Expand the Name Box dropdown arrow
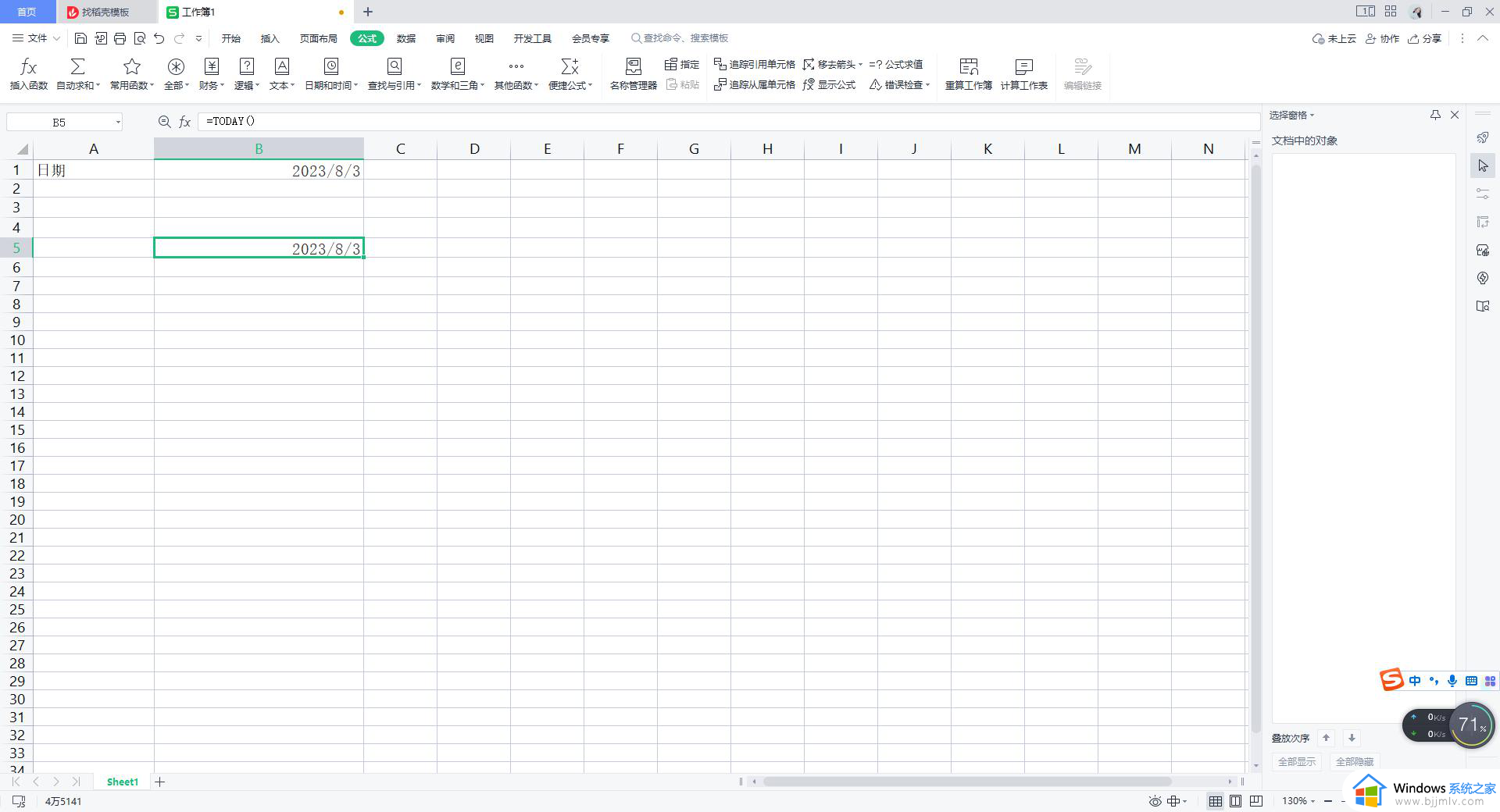This screenshot has width=1500, height=812. point(118,122)
